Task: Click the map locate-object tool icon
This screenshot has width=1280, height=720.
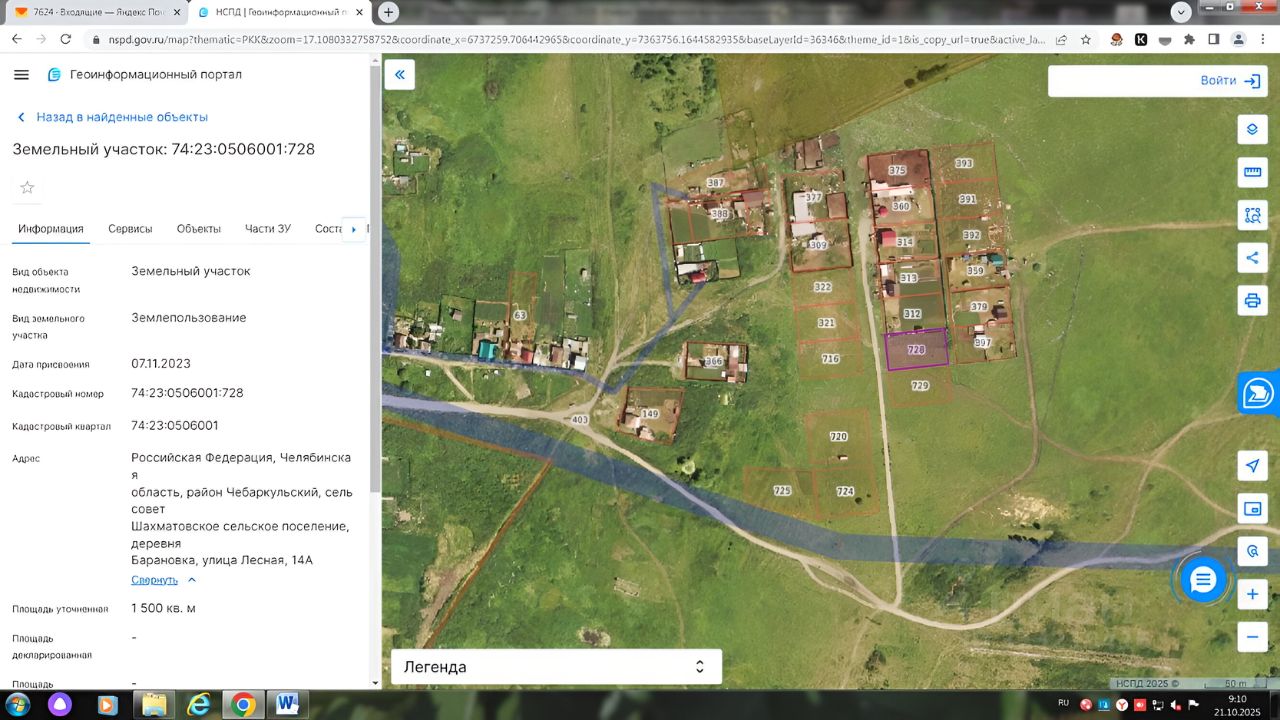Action: point(1252,551)
